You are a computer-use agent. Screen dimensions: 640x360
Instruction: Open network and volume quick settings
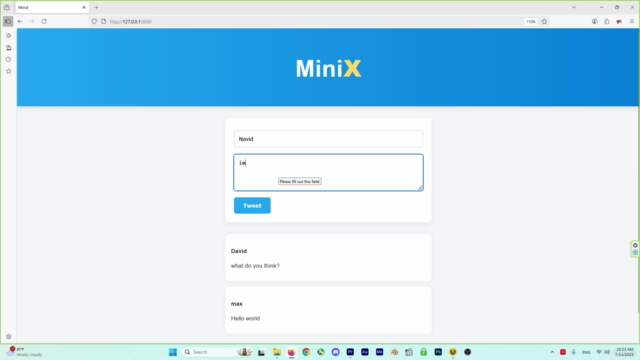(x=603, y=352)
